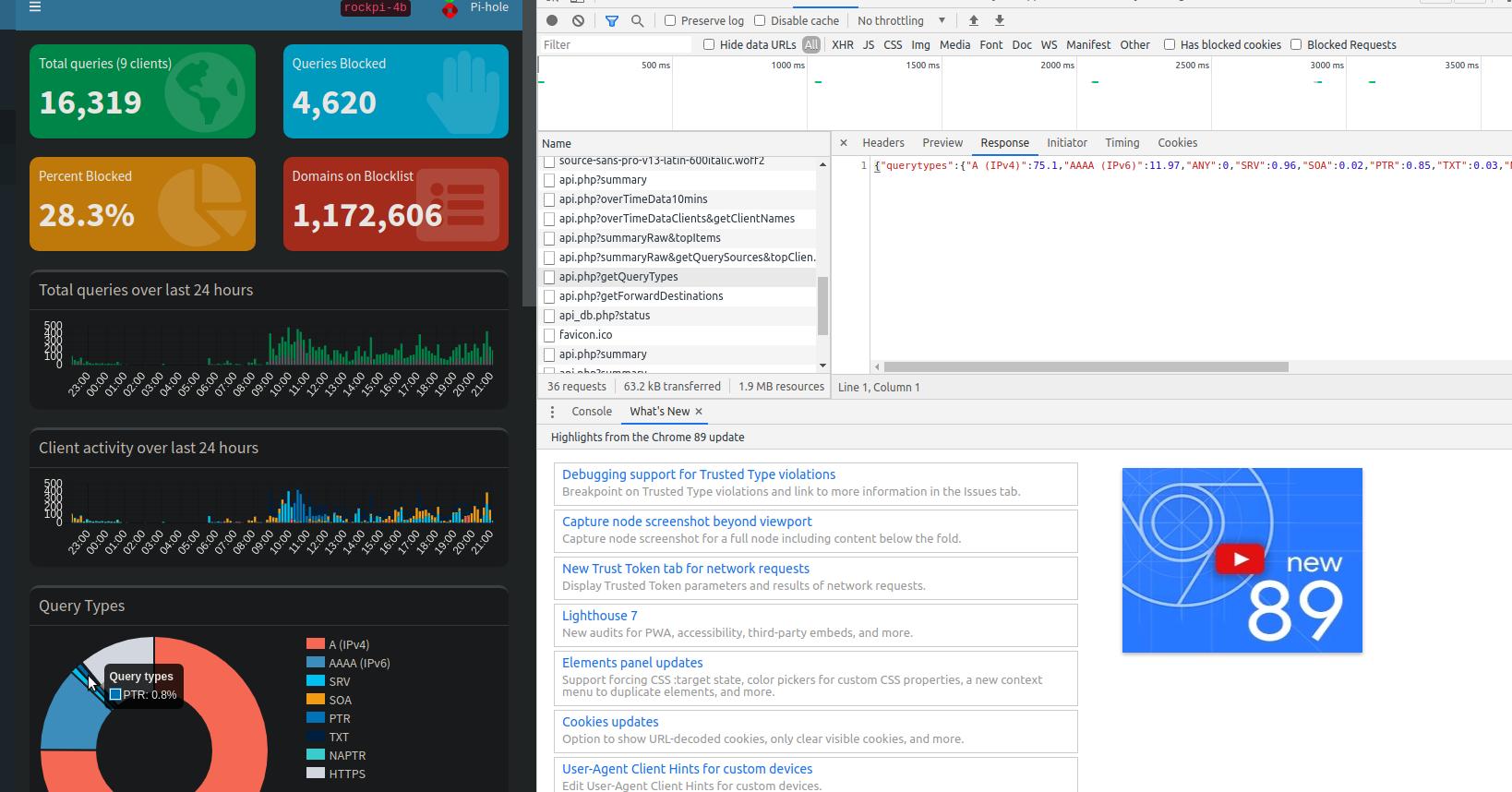1512x792 pixels.
Task: Check Blocked Requests filter
Action: click(1296, 44)
